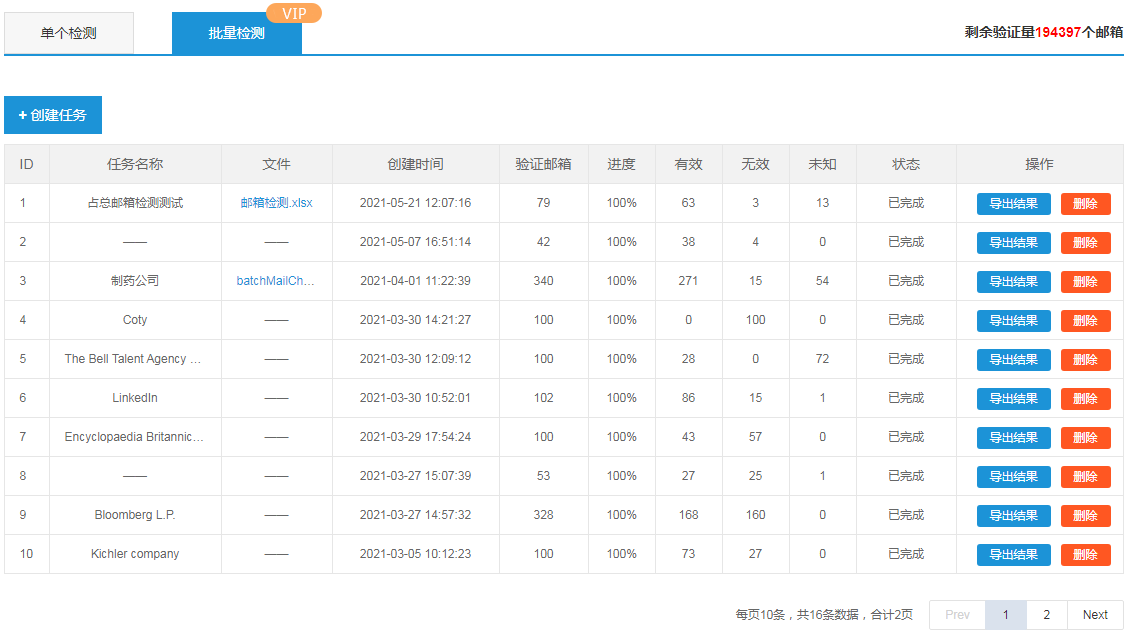1125x635 pixels.
Task: Click task name 占总邮箱检测测试
Action: (x=135, y=203)
